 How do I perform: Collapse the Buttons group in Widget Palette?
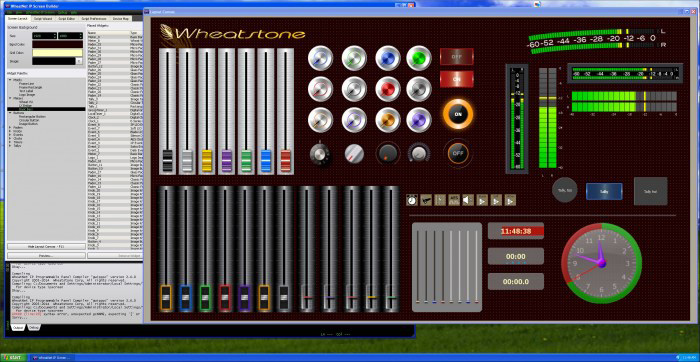(10, 113)
